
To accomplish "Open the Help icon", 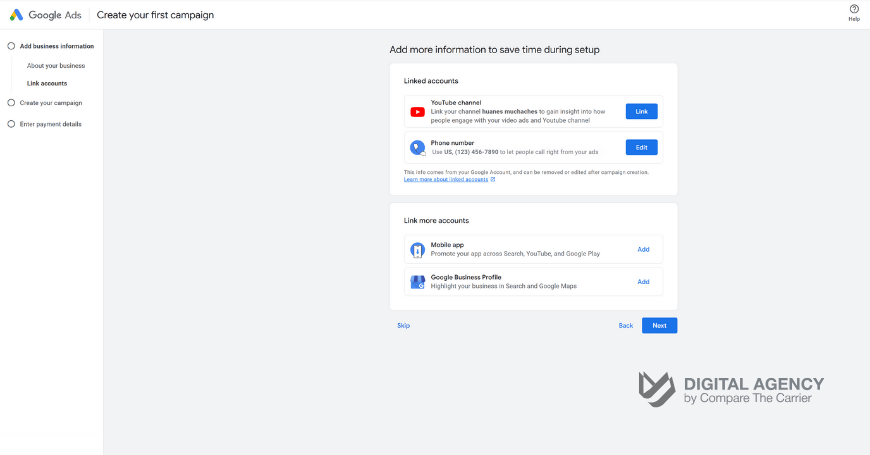I will (854, 9).
